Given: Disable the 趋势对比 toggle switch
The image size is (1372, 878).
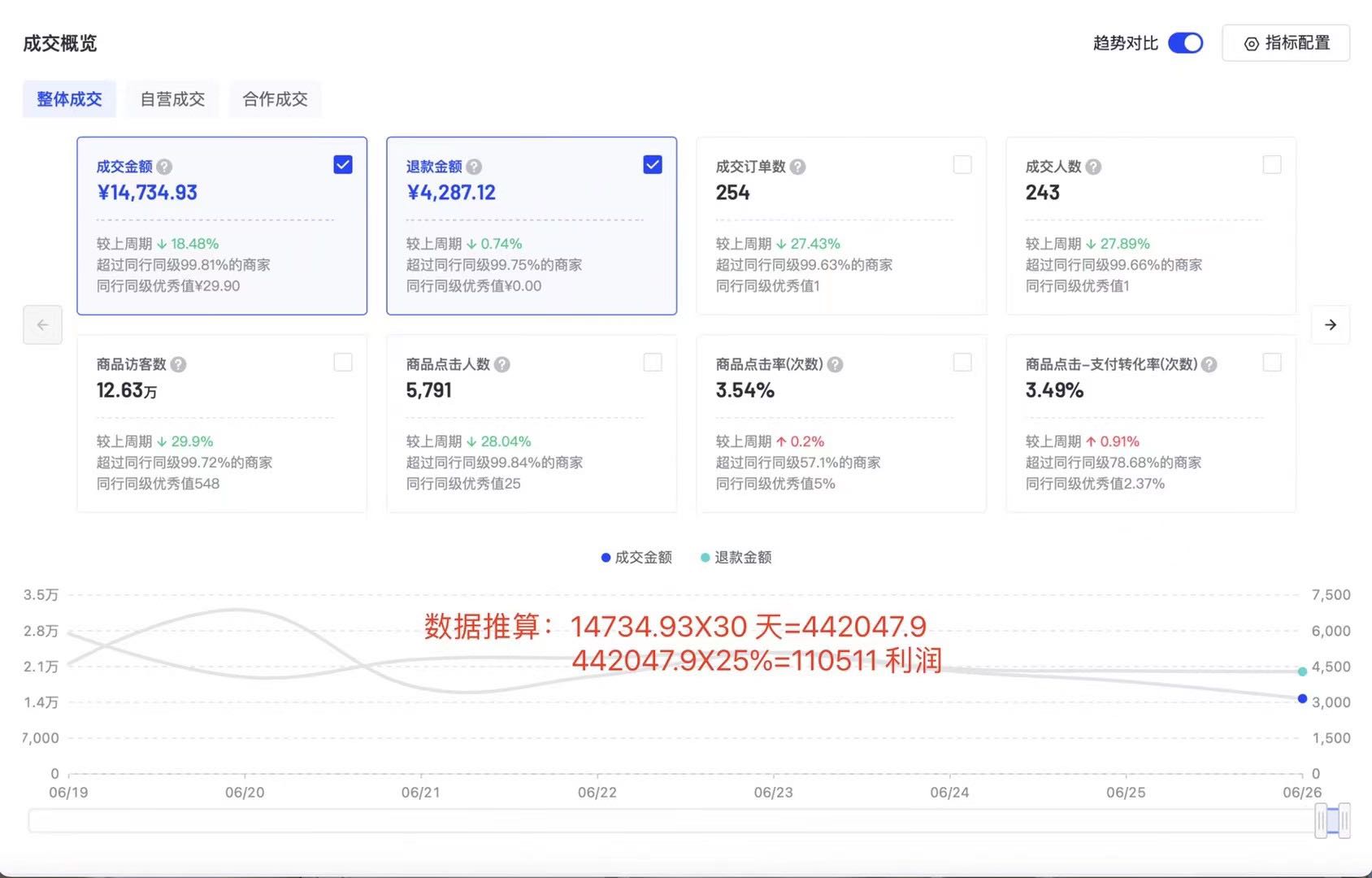Looking at the screenshot, I should coord(1185,43).
